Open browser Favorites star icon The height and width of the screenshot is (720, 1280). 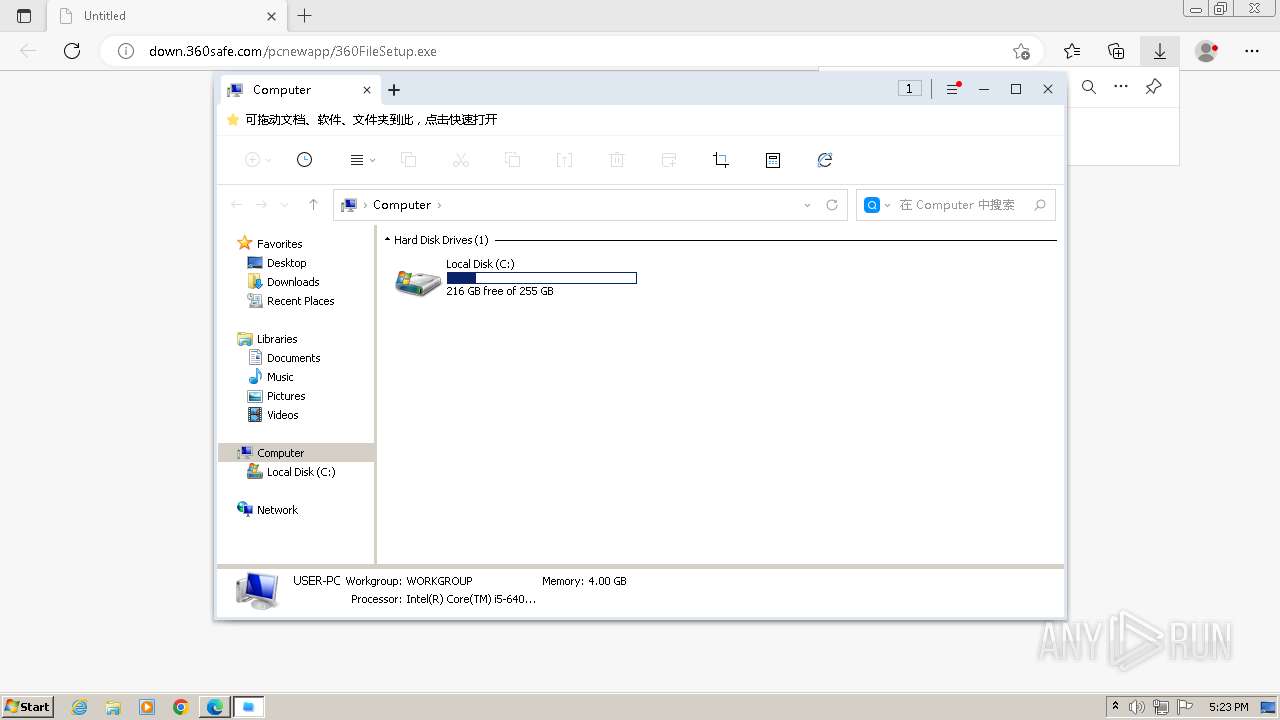[x=1072, y=51]
